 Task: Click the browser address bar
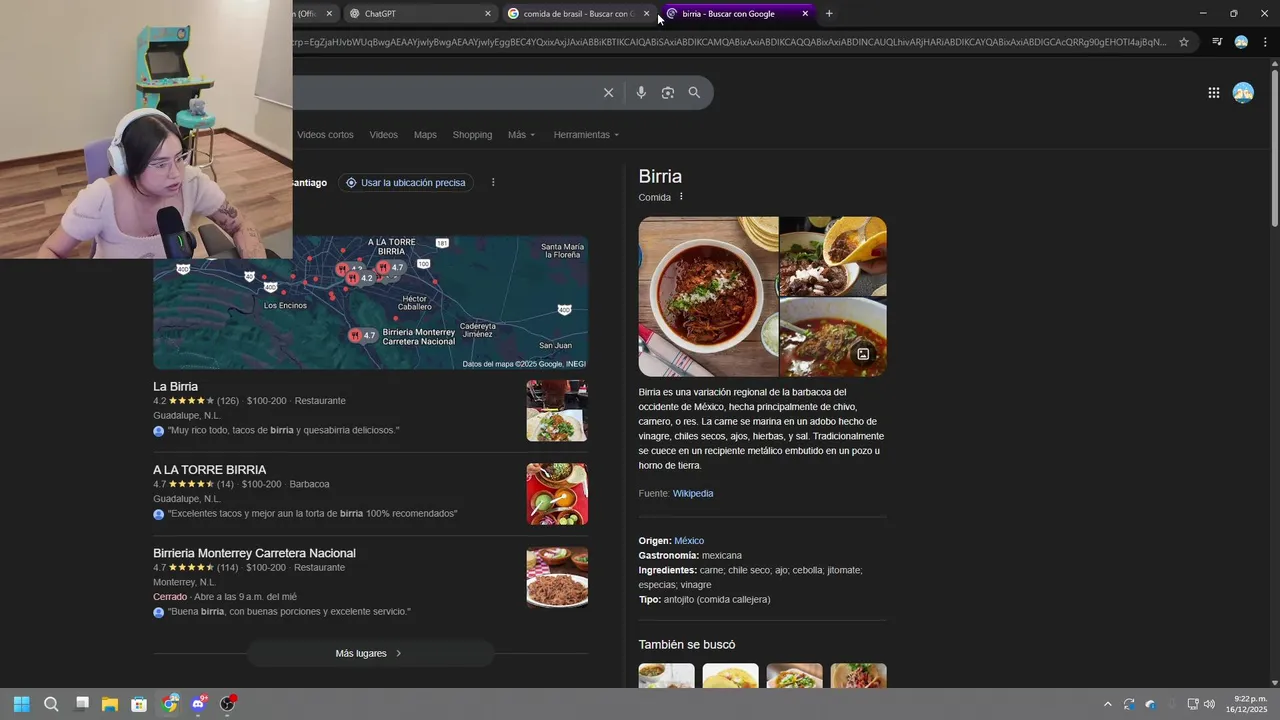click(730, 42)
